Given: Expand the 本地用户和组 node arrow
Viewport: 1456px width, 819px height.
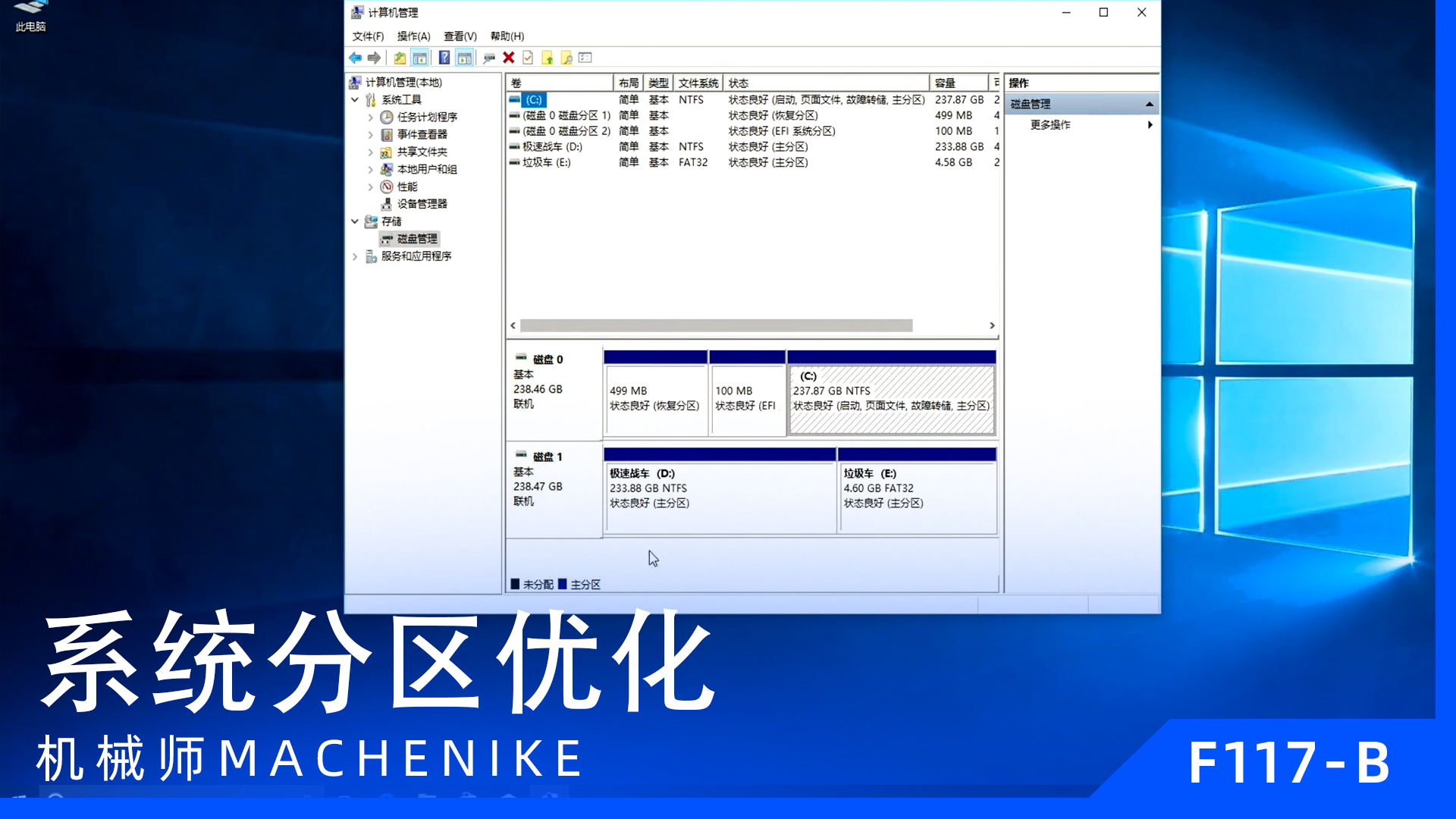Looking at the screenshot, I should [x=370, y=169].
